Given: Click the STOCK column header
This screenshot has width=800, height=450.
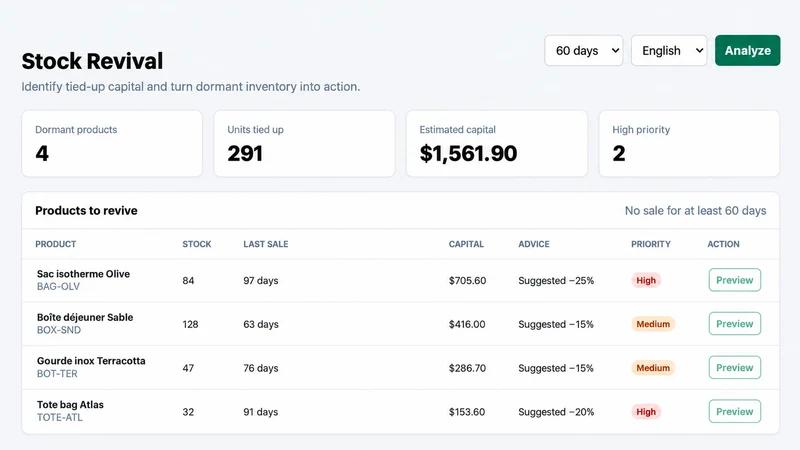Looking at the screenshot, I should [x=197, y=244].
